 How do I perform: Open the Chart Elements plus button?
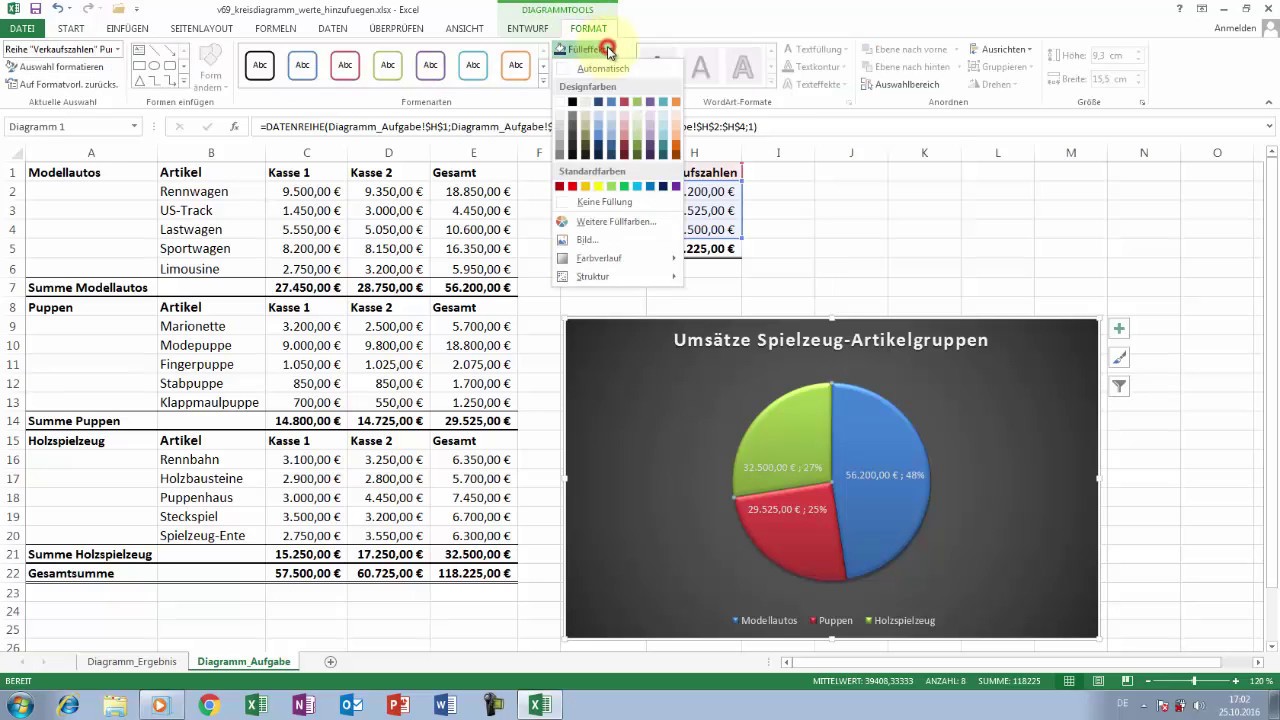(x=1119, y=329)
